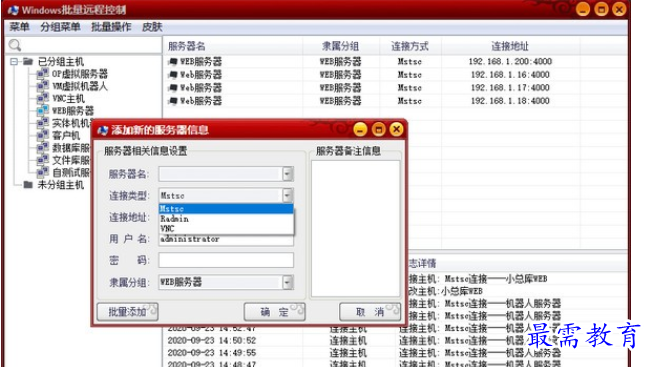Click the 确定 button
The width and height of the screenshot is (649, 367).
[274, 312]
